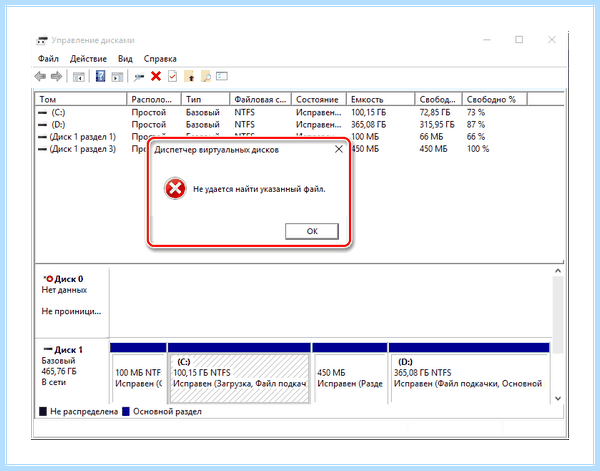Click the Нет данных text under Диск 0
The image size is (600, 471).
(64, 290)
